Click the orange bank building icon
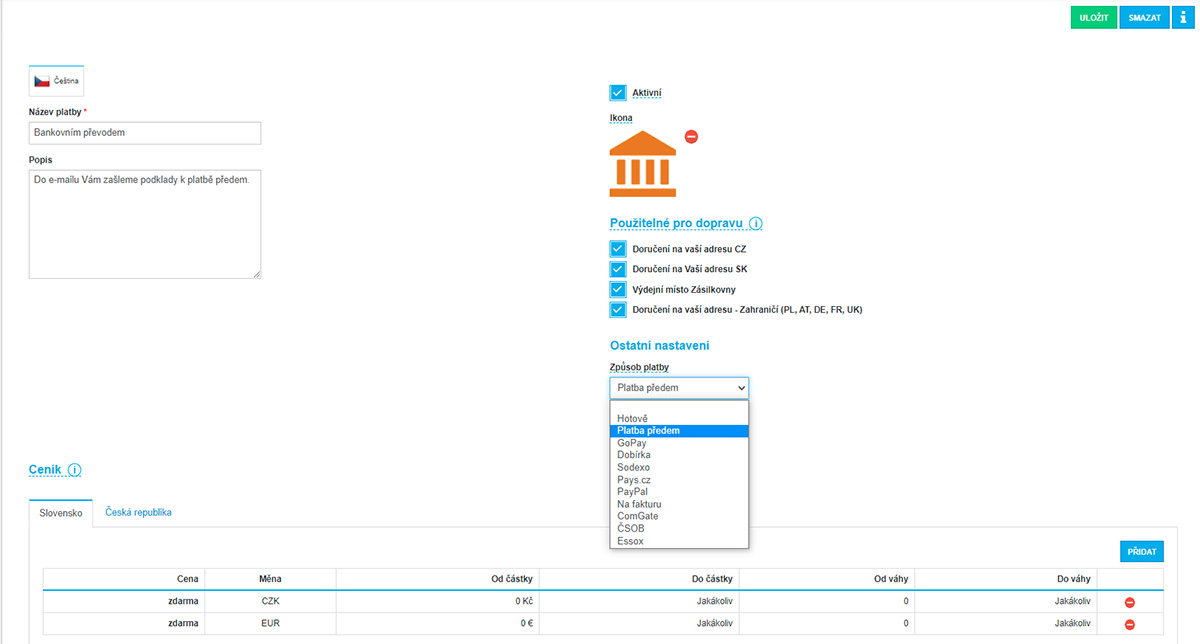 click(642, 163)
